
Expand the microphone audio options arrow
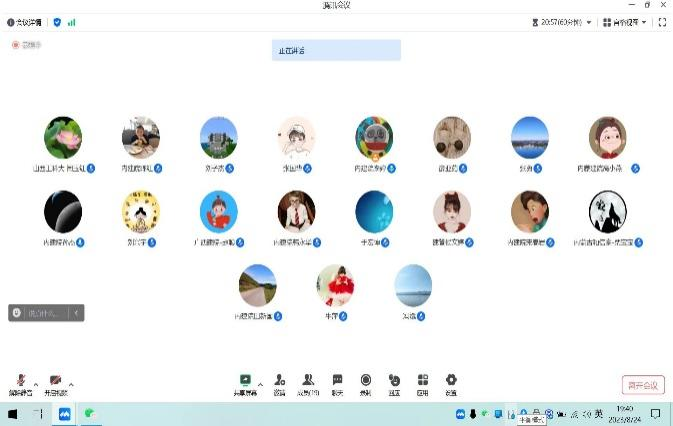coord(36,382)
